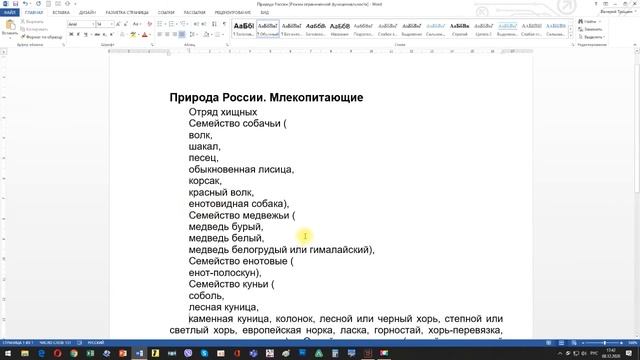Click the yellow text highlight color button
Screen dimensions: 640x360
click(x=133, y=35)
